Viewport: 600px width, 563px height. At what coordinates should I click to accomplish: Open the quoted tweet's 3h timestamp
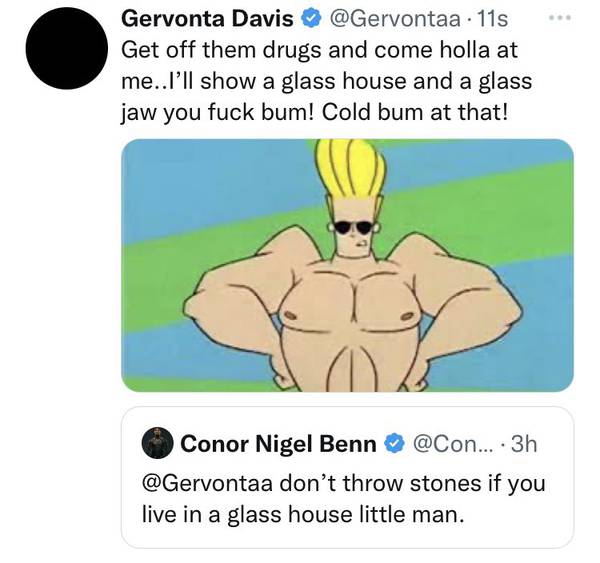click(523, 442)
